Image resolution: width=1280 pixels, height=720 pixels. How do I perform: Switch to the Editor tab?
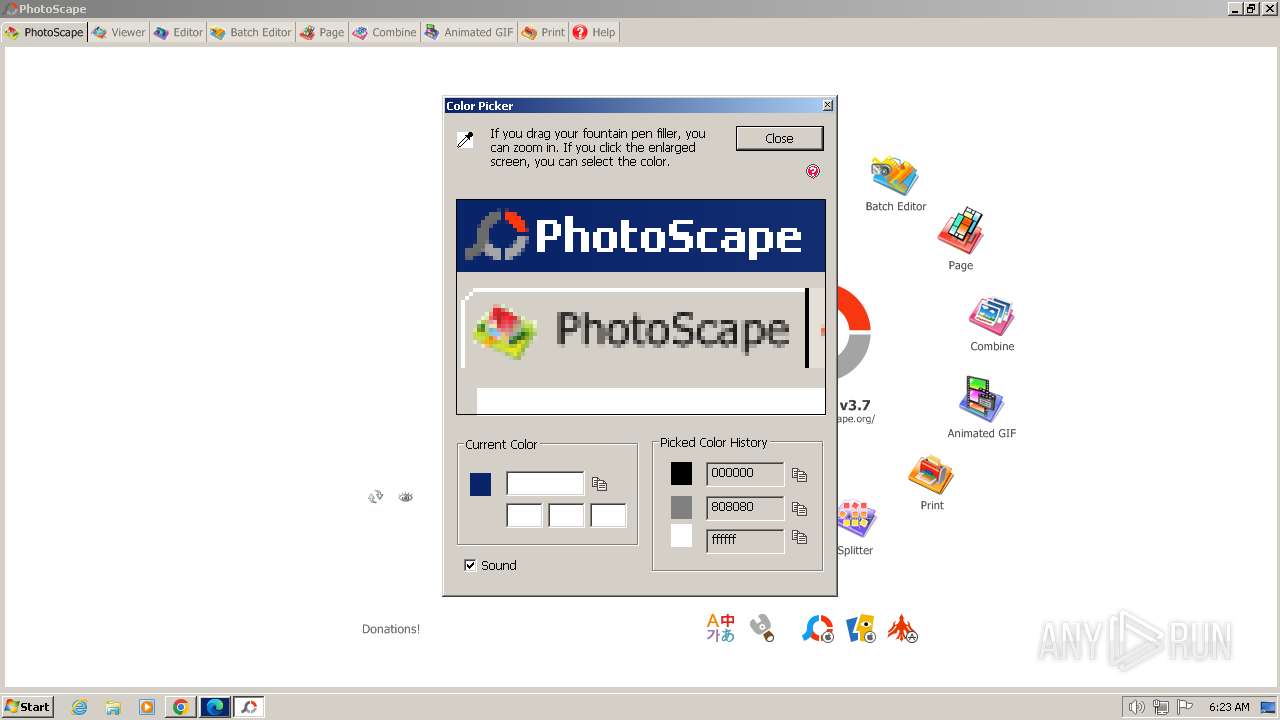(178, 32)
